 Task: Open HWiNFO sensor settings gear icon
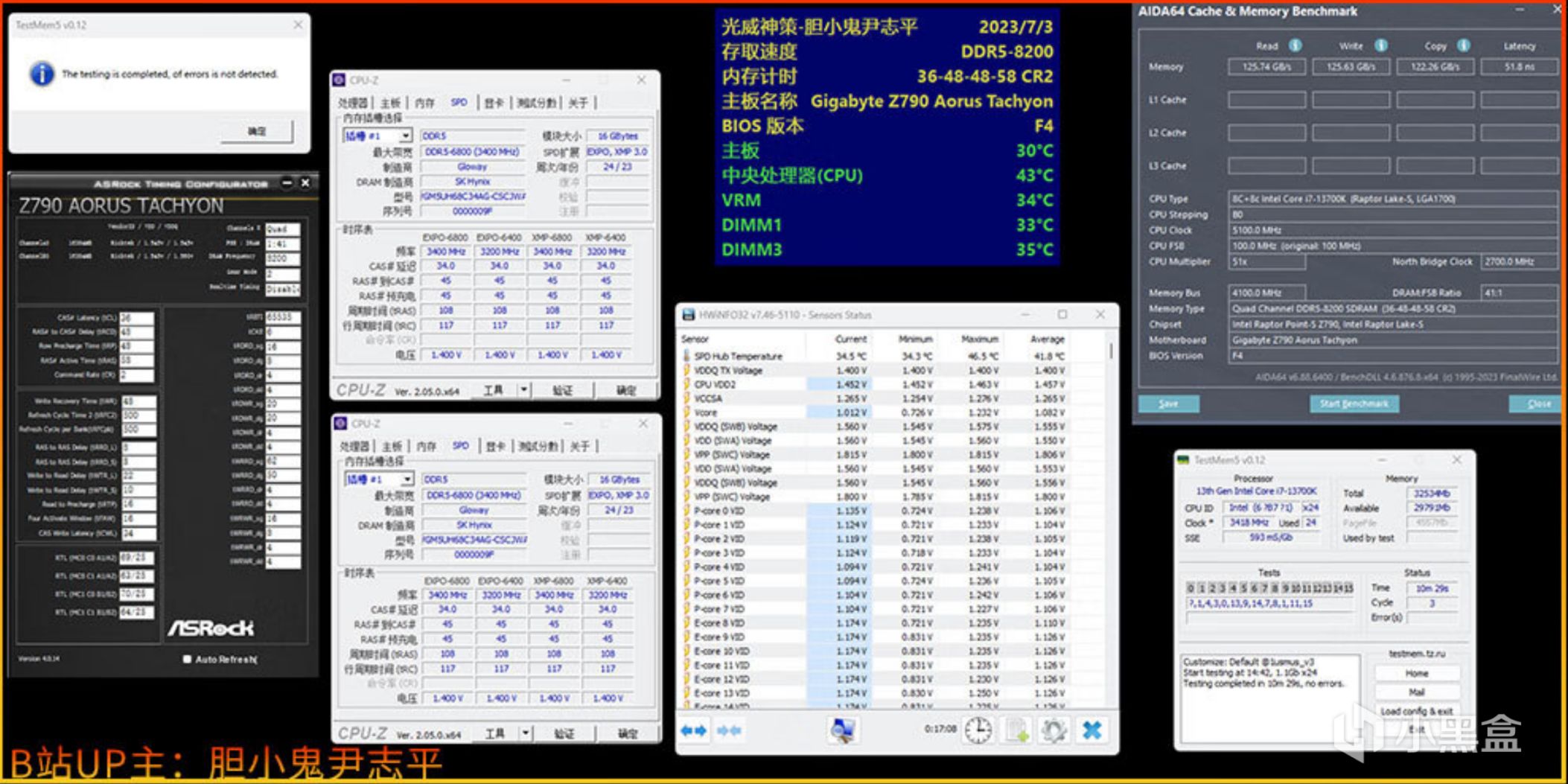1053,730
